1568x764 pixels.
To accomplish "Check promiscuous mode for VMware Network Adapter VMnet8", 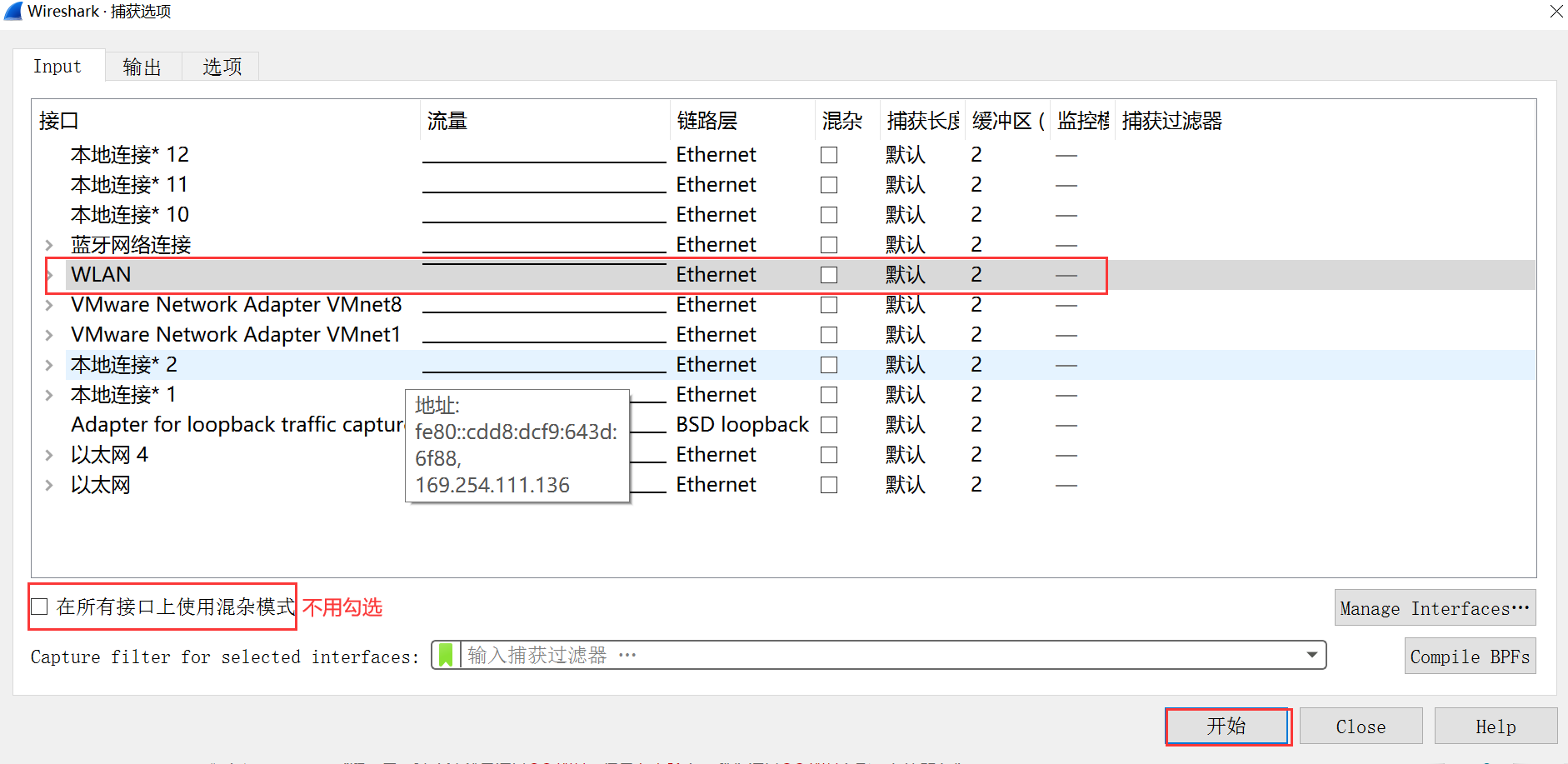I will click(828, 304).
